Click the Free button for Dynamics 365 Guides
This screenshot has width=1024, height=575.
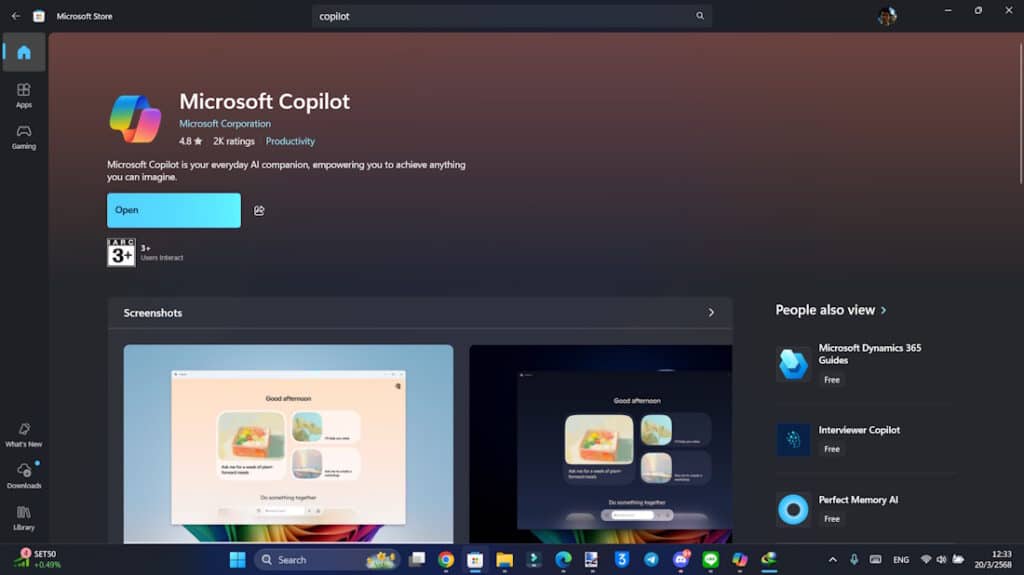point(831,380)
